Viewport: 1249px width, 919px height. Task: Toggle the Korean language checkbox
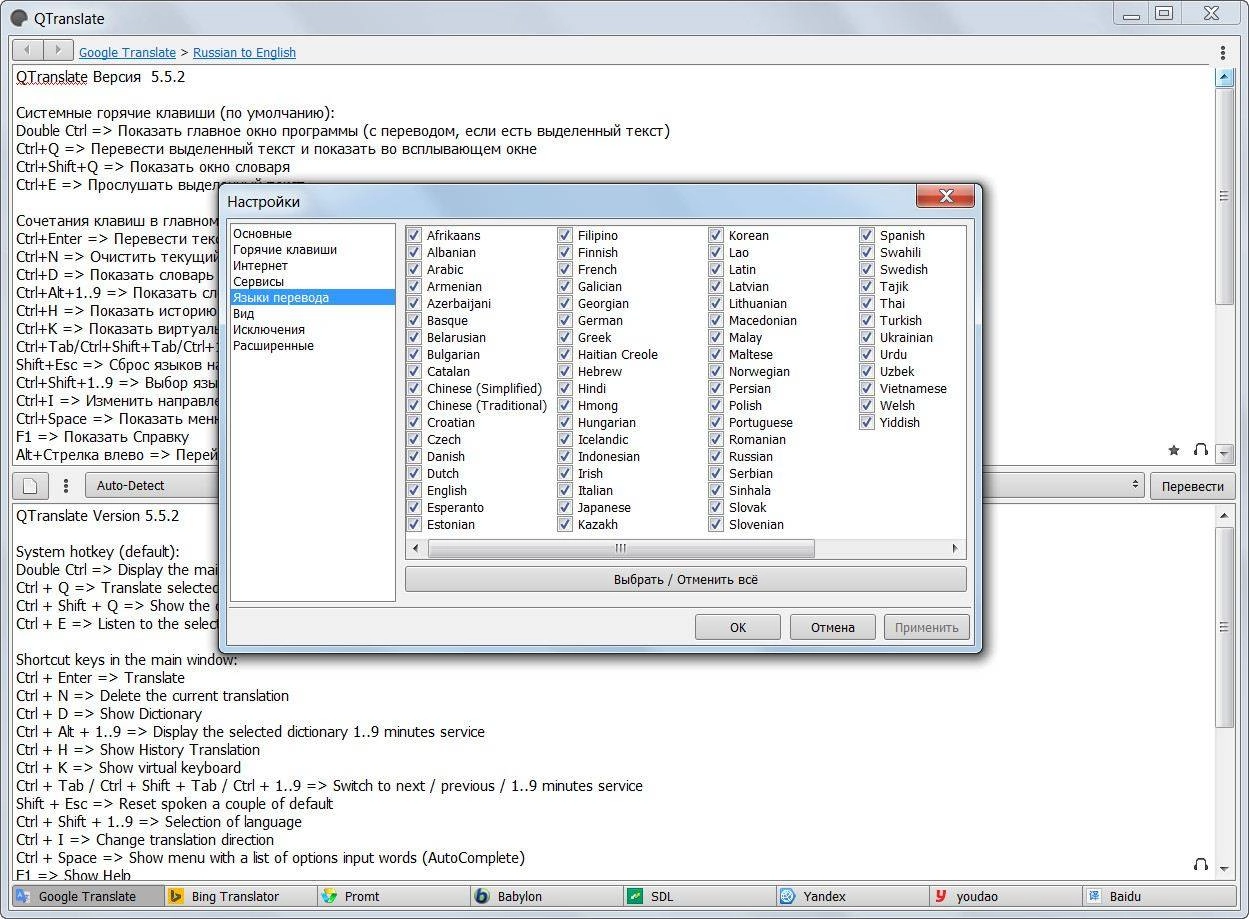[x=716, y=235]
